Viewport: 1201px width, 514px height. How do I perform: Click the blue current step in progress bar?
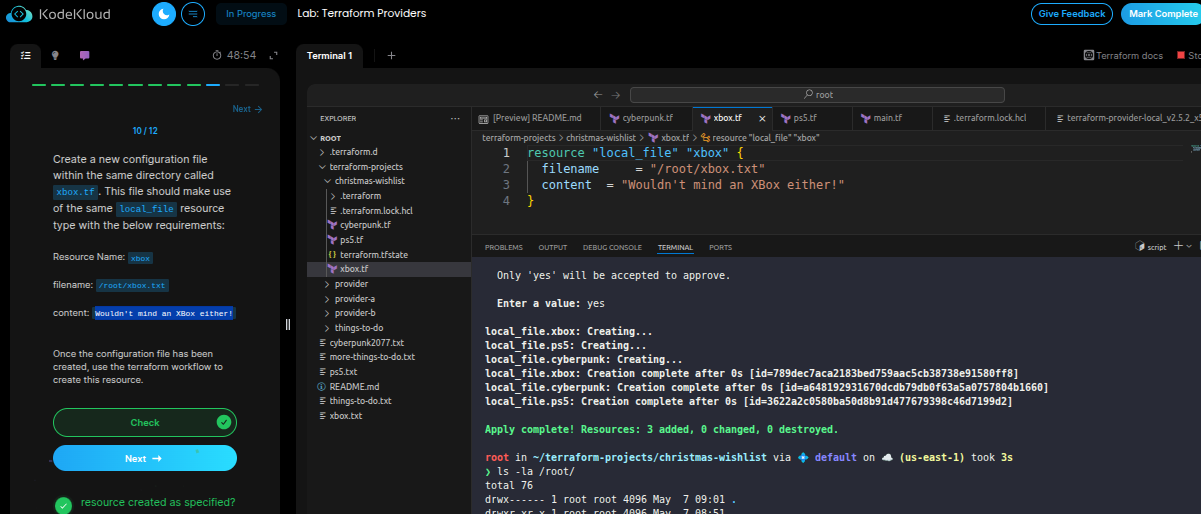point(213,85)
